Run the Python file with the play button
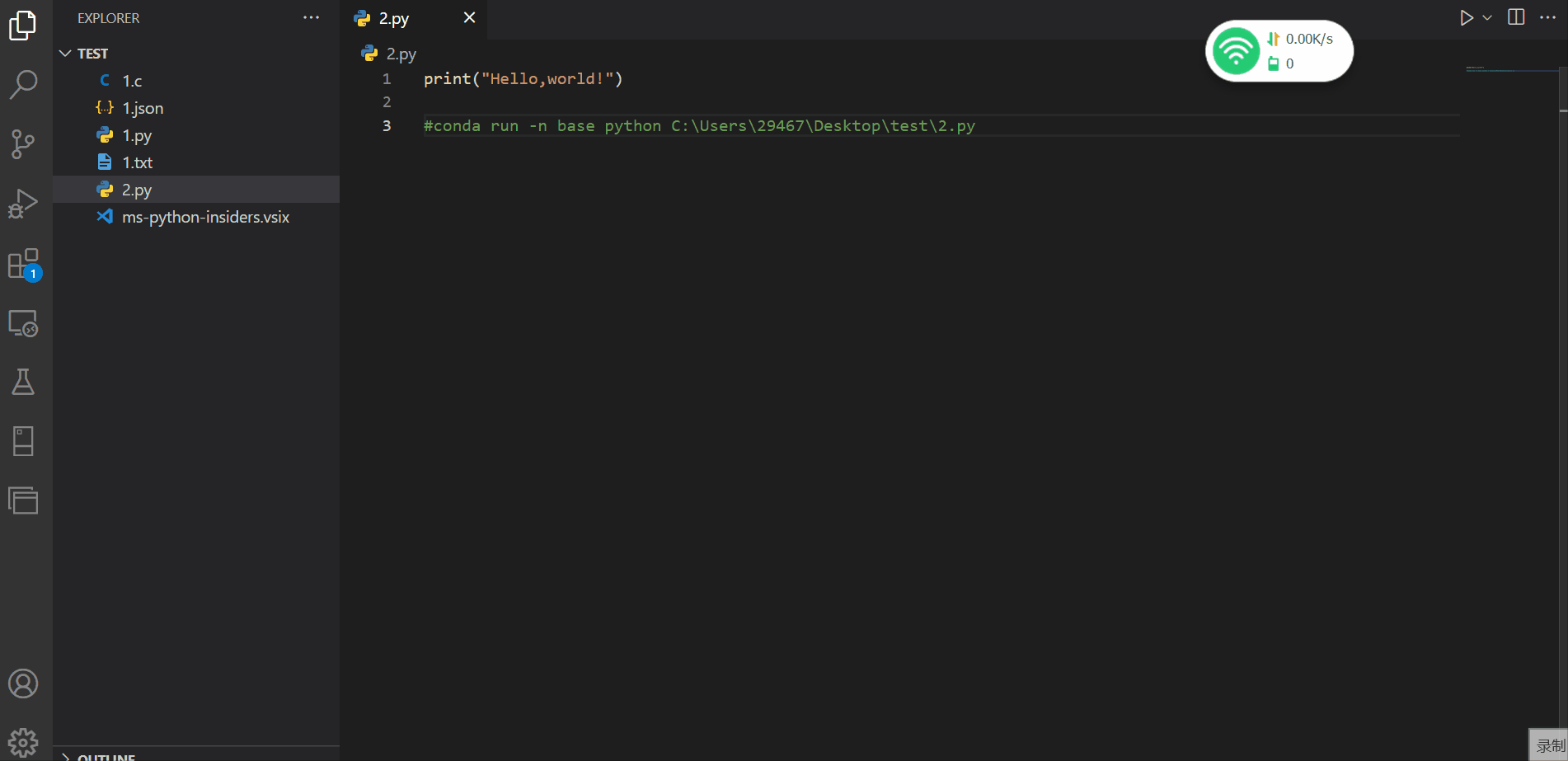Image resolution: width=1568 pixels, height=761 pixels. pos(1467,16)
